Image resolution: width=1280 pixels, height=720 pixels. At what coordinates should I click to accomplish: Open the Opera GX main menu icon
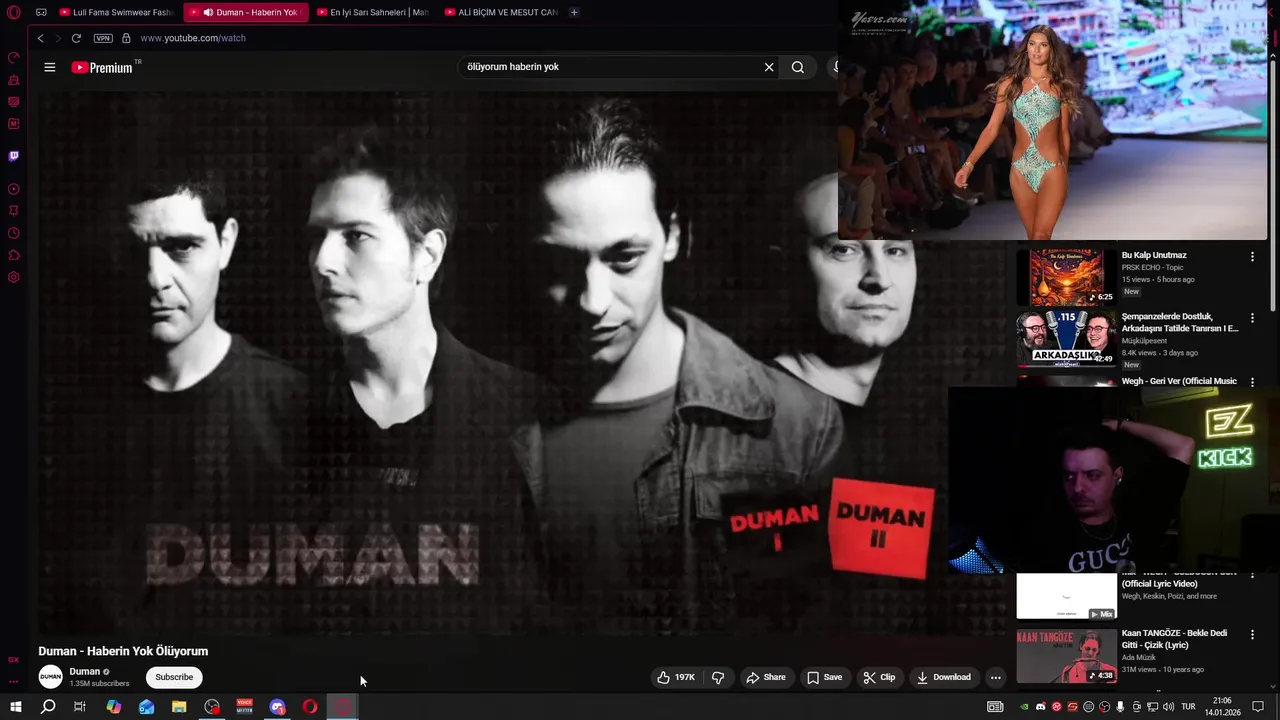(x=13, y=12)
